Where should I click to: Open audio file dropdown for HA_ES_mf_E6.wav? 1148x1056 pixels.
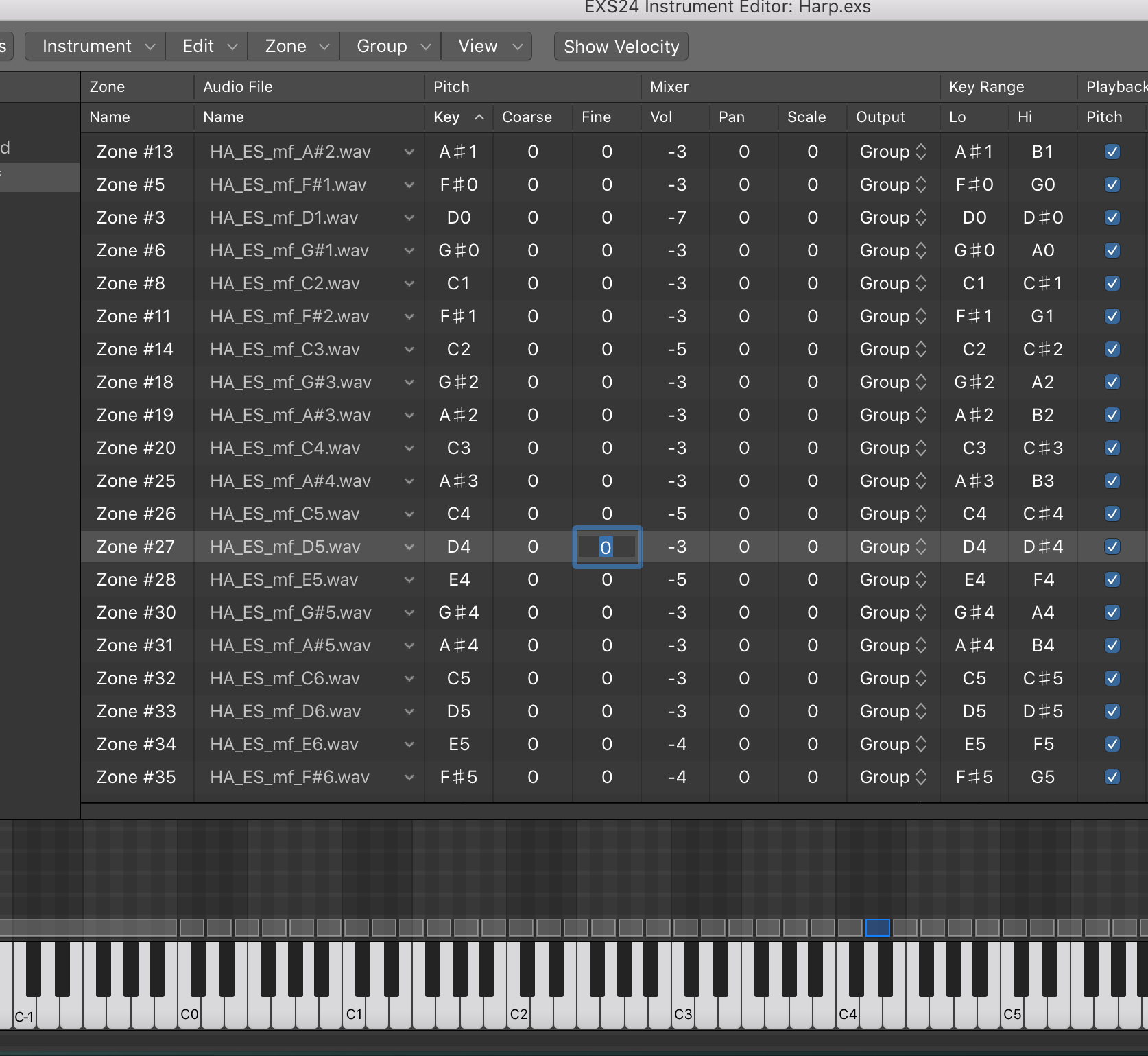click(x=409, y=745)
